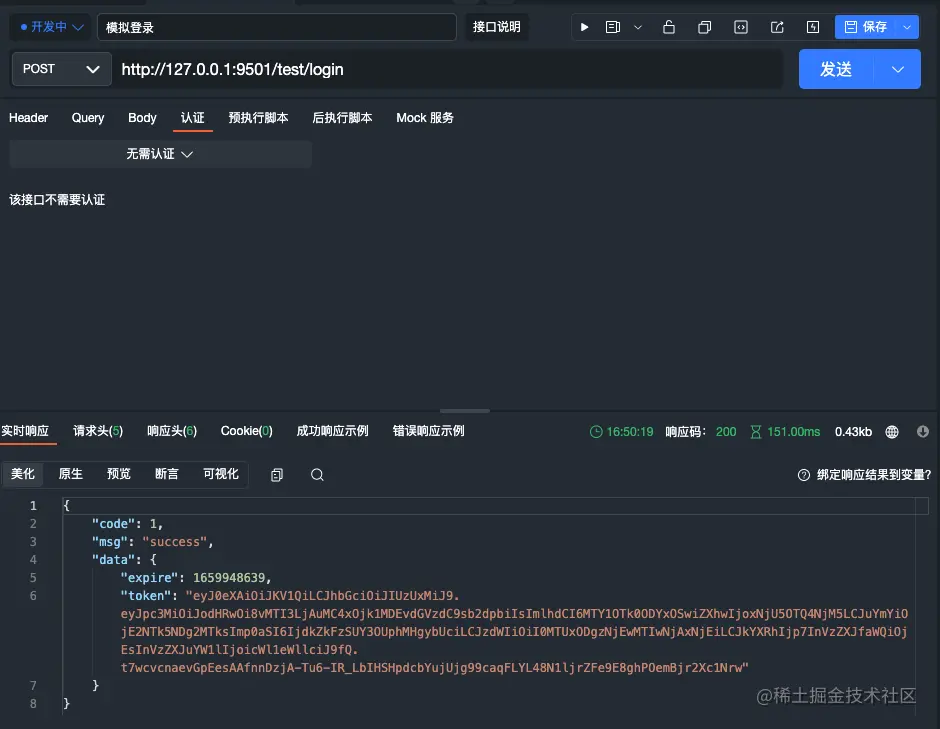
Task: Click the lightning document icon
Action: click(x=813, y=27)
